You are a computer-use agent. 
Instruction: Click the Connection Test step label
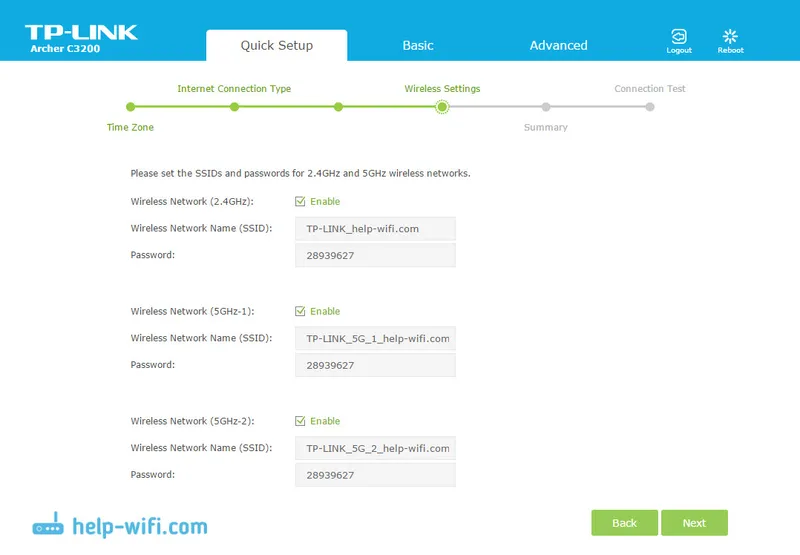pos(649,89)
